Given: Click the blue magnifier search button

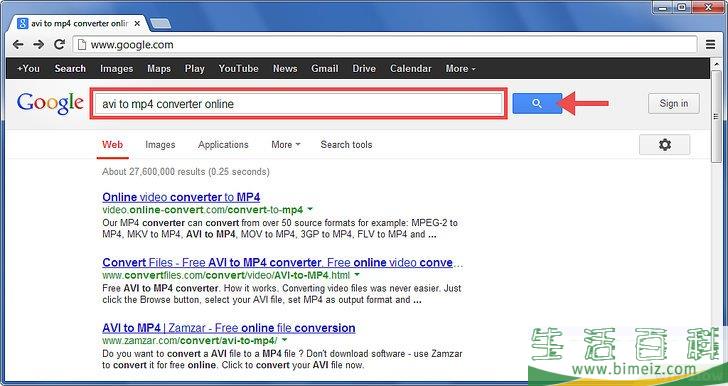Looking at the screenshot, I should (537, 104).
